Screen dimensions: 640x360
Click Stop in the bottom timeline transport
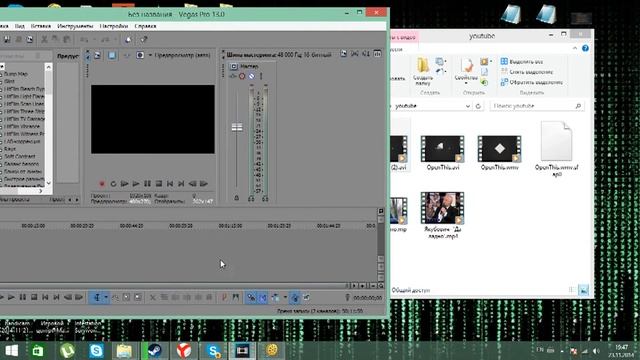pyautogui.click(x=34, y=297)
